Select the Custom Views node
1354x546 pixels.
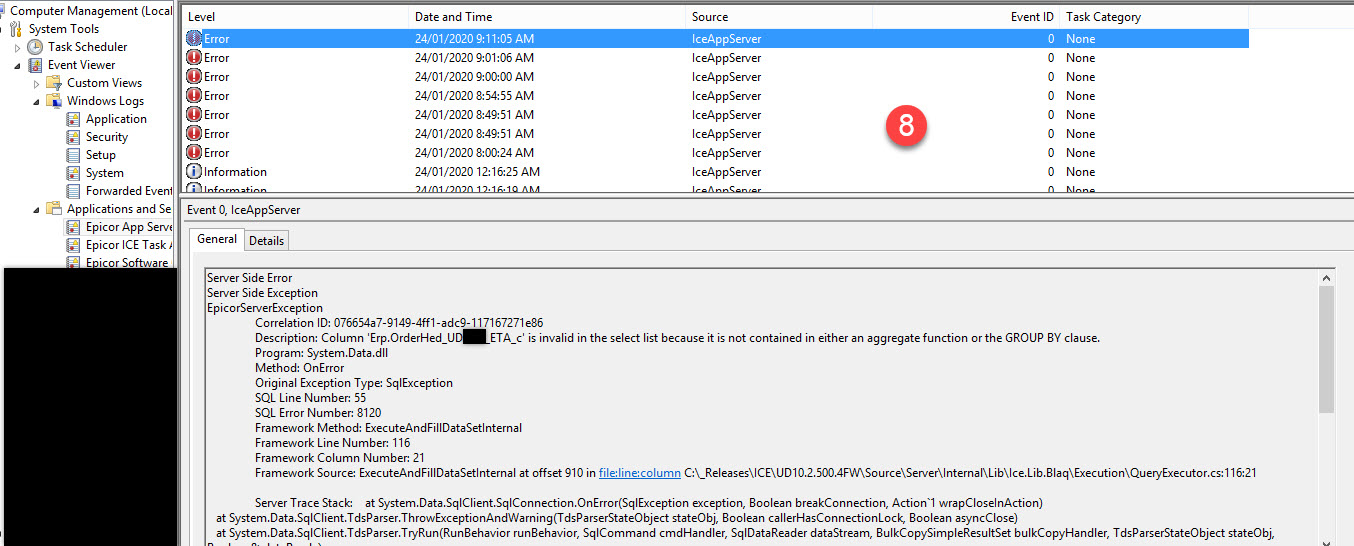(105, 83)
